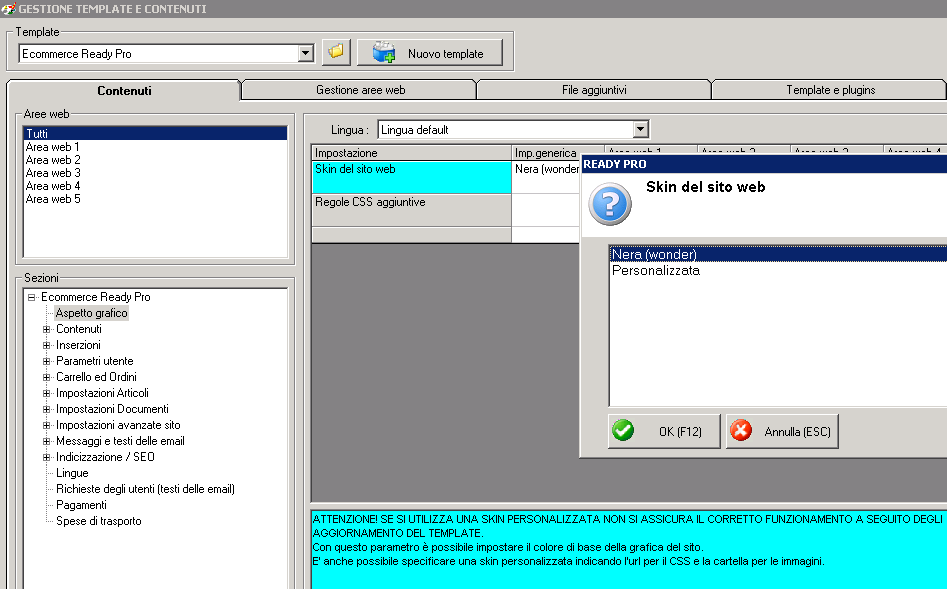The height and width of the screenshot is (589, 947).
Task: Select Impostazioni Articoli tree label
Action: tap(102, 393)
